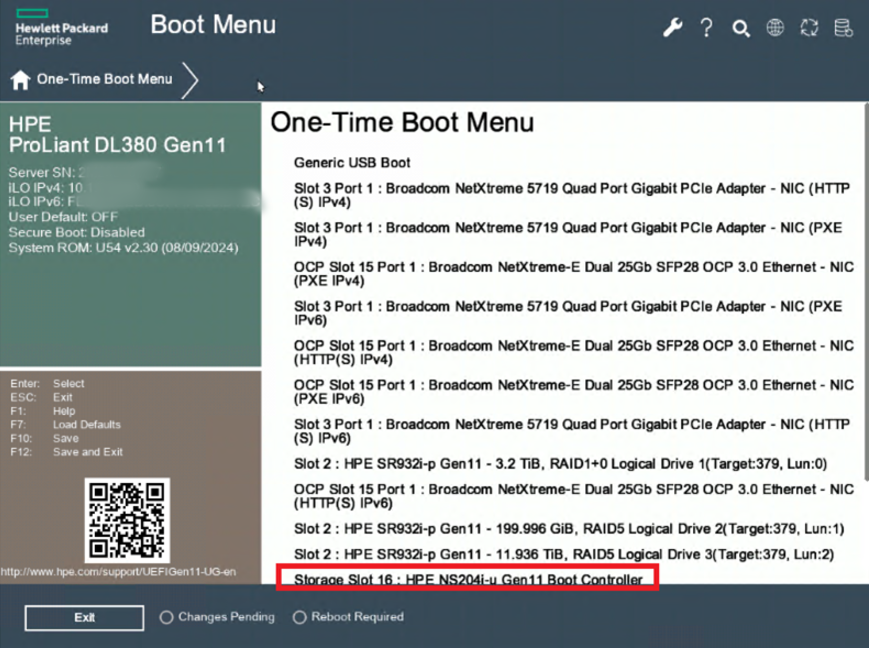Select One-Time Boot Menu breadcrumb item

(104, 79)
